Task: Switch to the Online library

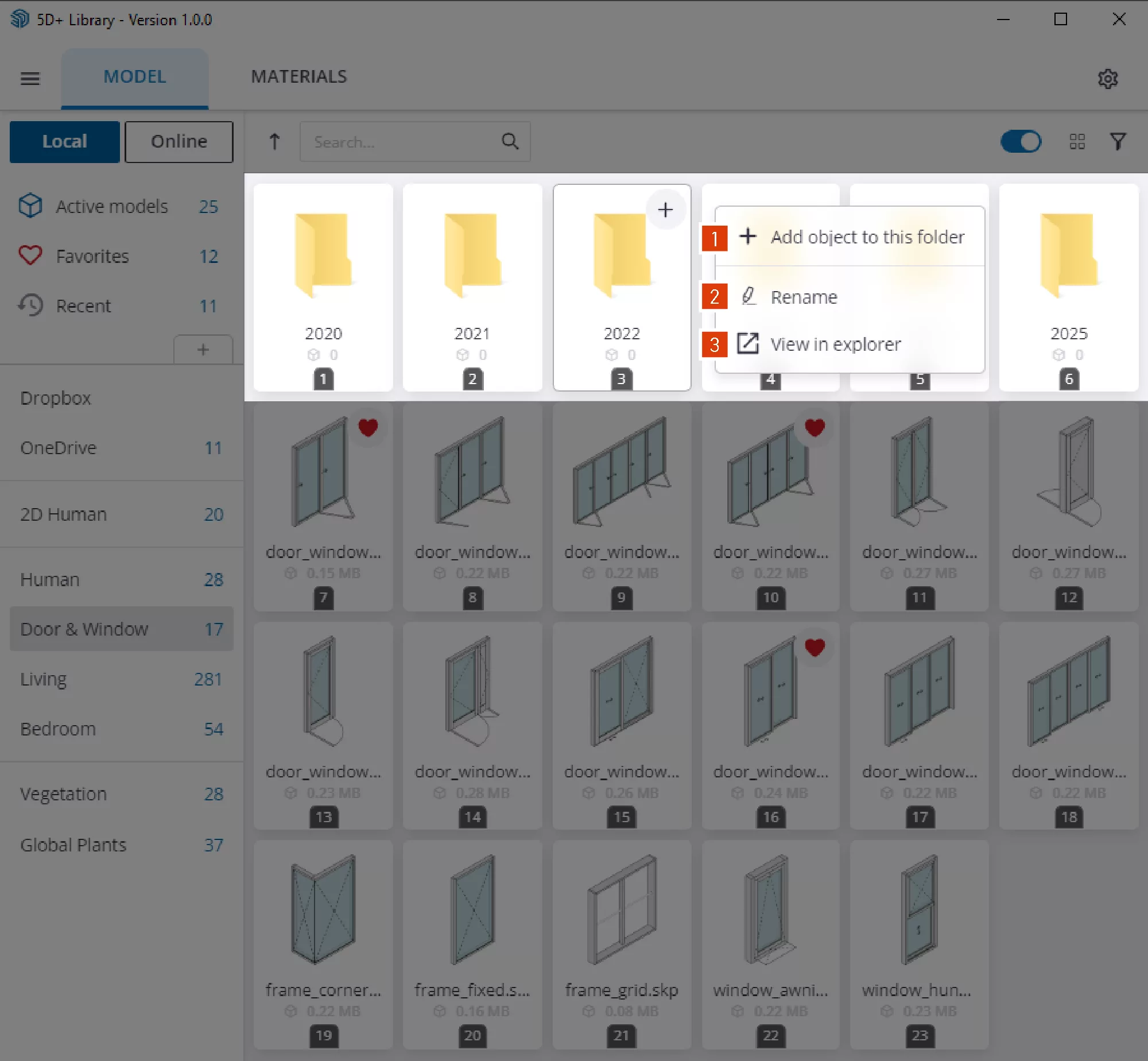Action: [179, 142]
